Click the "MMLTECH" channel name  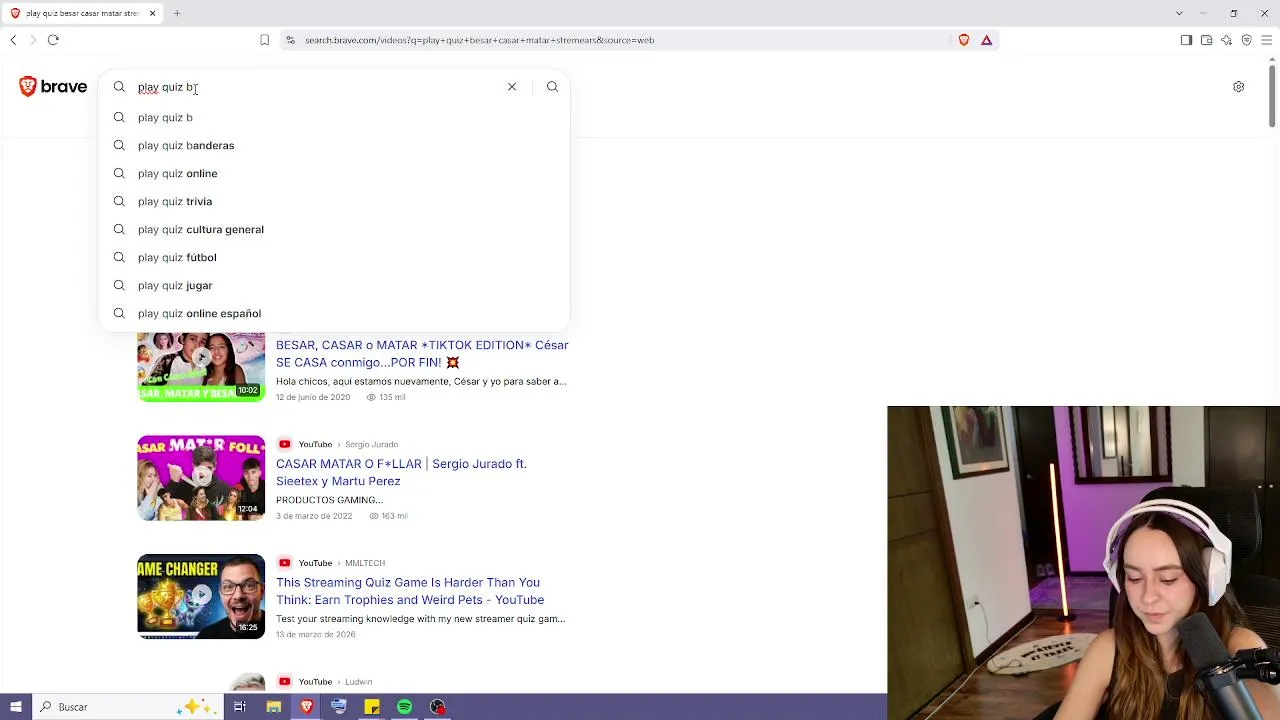point(364,563)
